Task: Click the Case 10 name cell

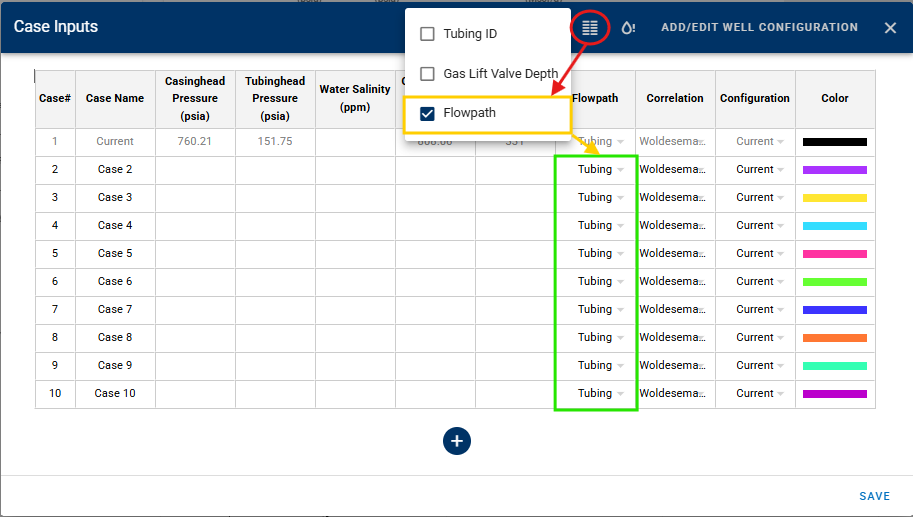Action: 115,393
